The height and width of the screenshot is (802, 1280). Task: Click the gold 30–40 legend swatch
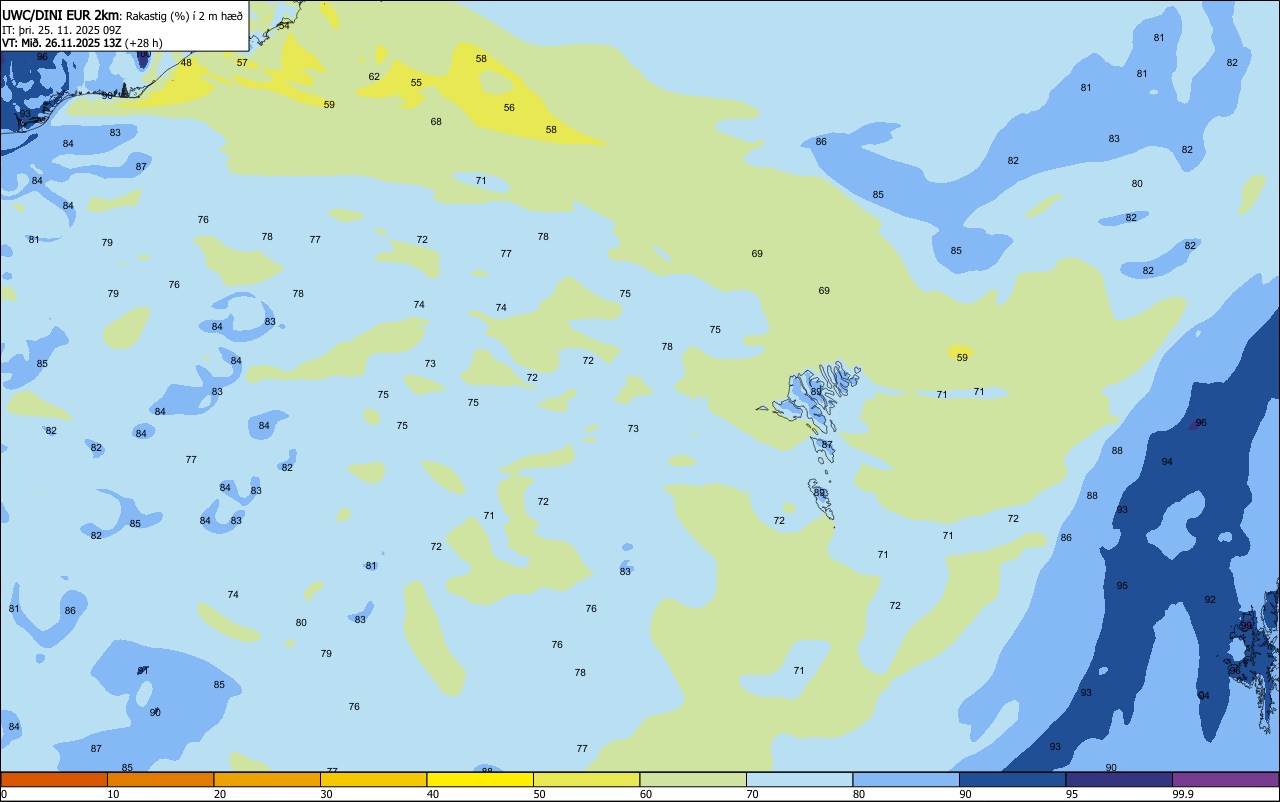[x=373, y=779]
